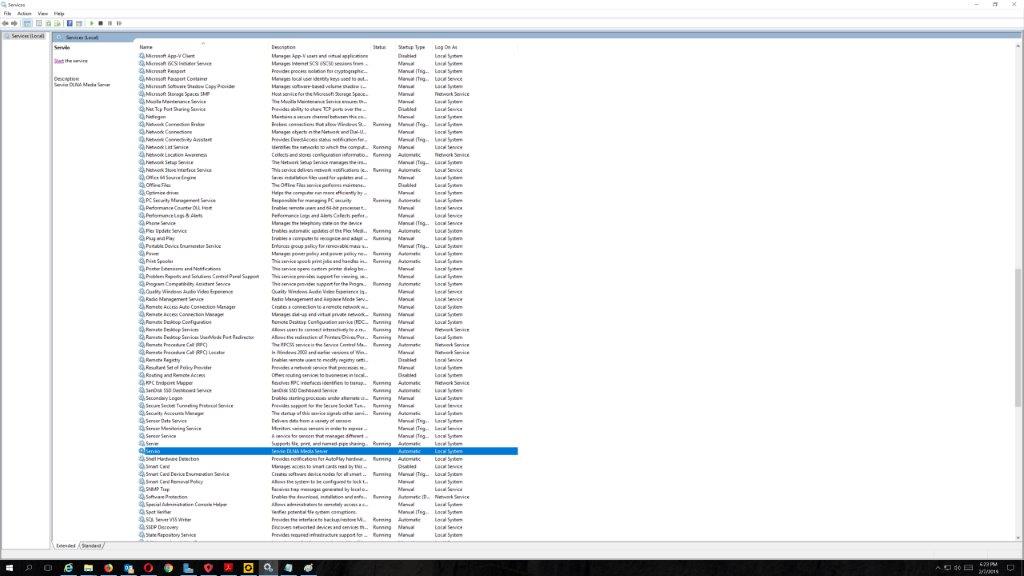Select the Network Connection Broker row
The image size is (1024, 576).
coord(328,124)
